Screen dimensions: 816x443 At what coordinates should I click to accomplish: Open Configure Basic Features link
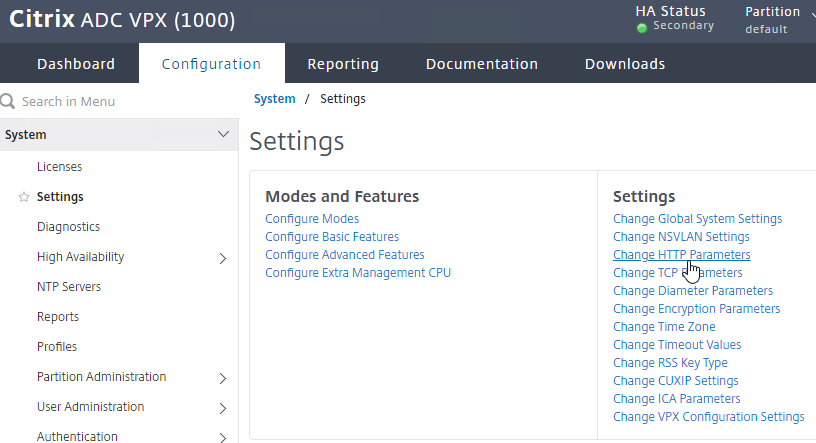pyautogui.click(x=332, y=236)
